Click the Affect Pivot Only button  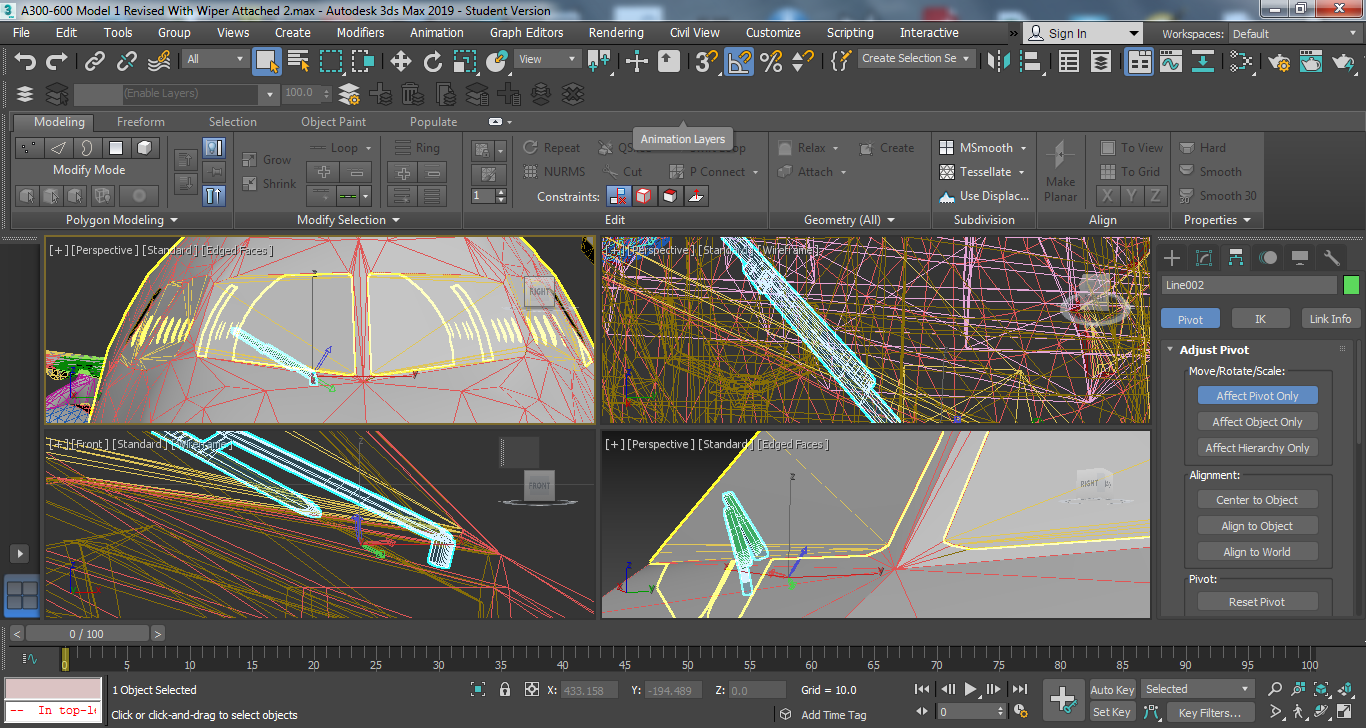pyautogui.click(x=1257, y=394)
